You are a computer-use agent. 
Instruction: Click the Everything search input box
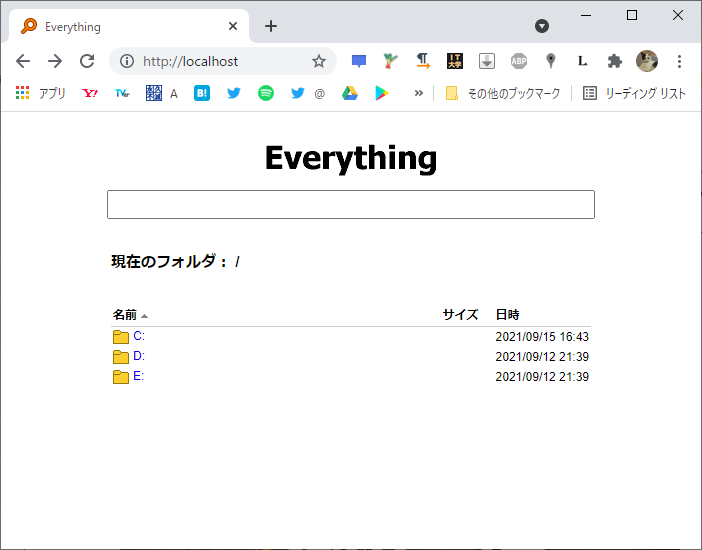coord(351,205)
